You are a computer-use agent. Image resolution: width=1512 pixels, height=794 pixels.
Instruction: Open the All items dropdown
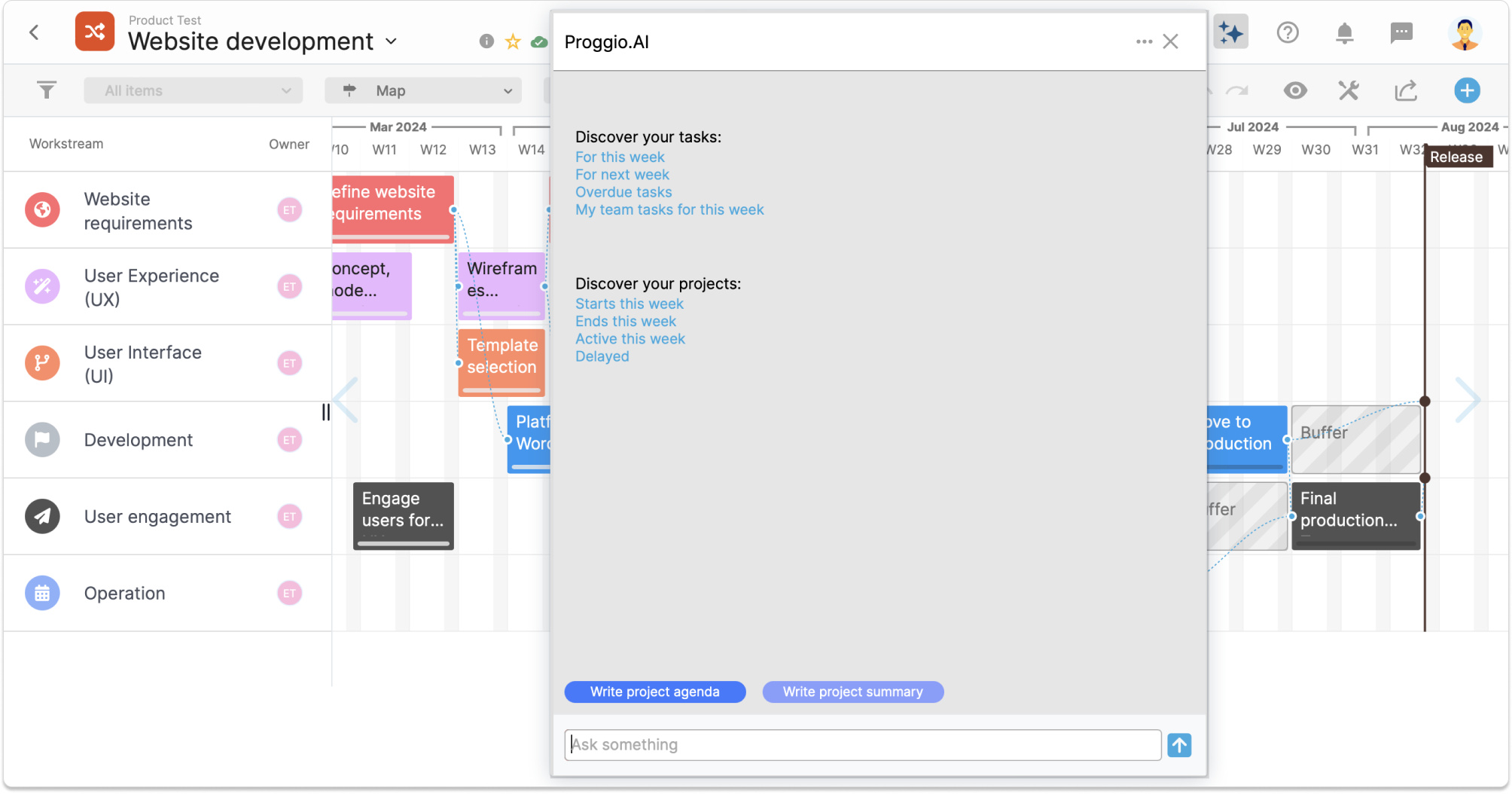(194, 90)
